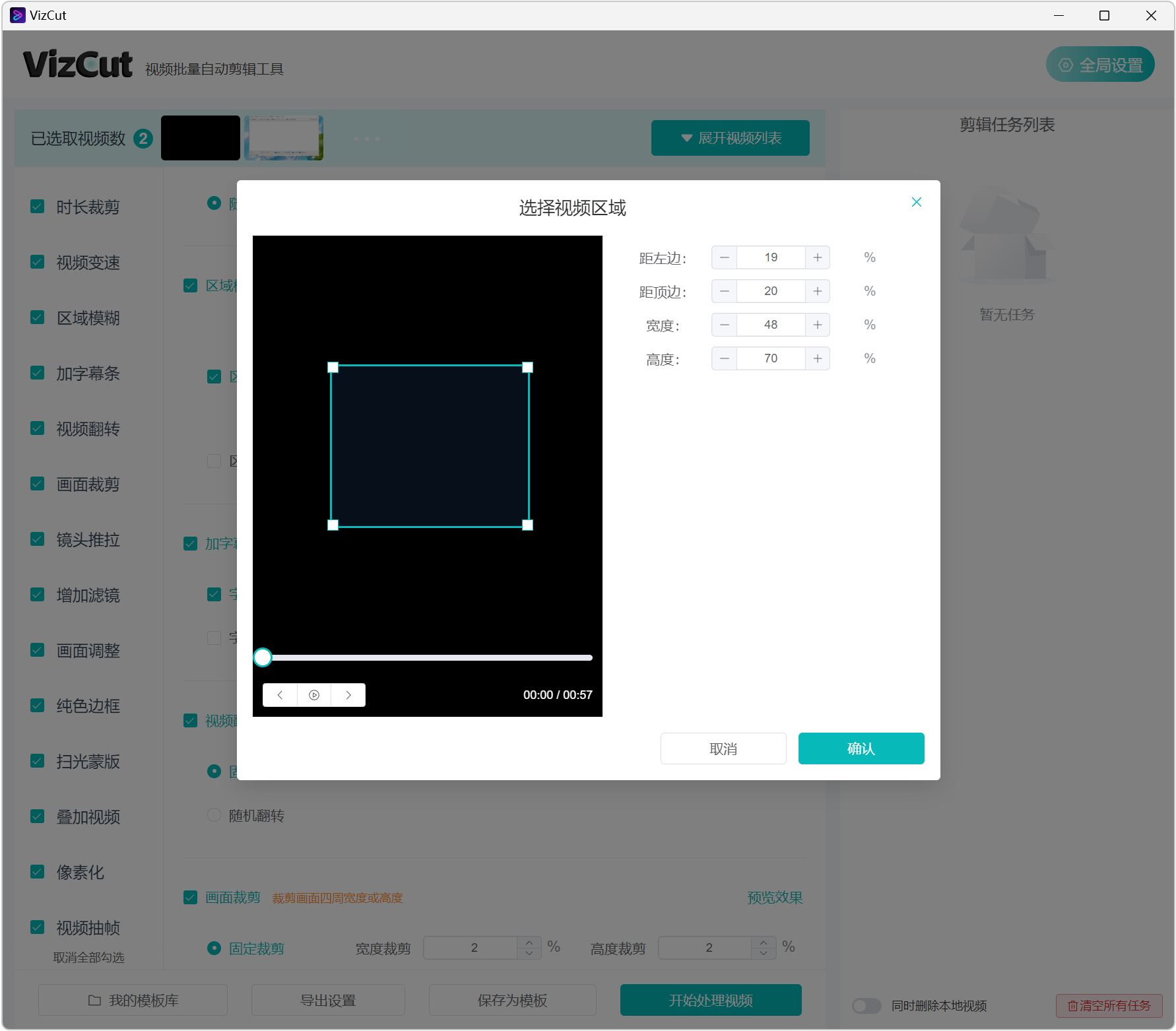Toggle the 时长裁剪 checkbox
The image size is (1176, 1031).
(x=38, y=207)
